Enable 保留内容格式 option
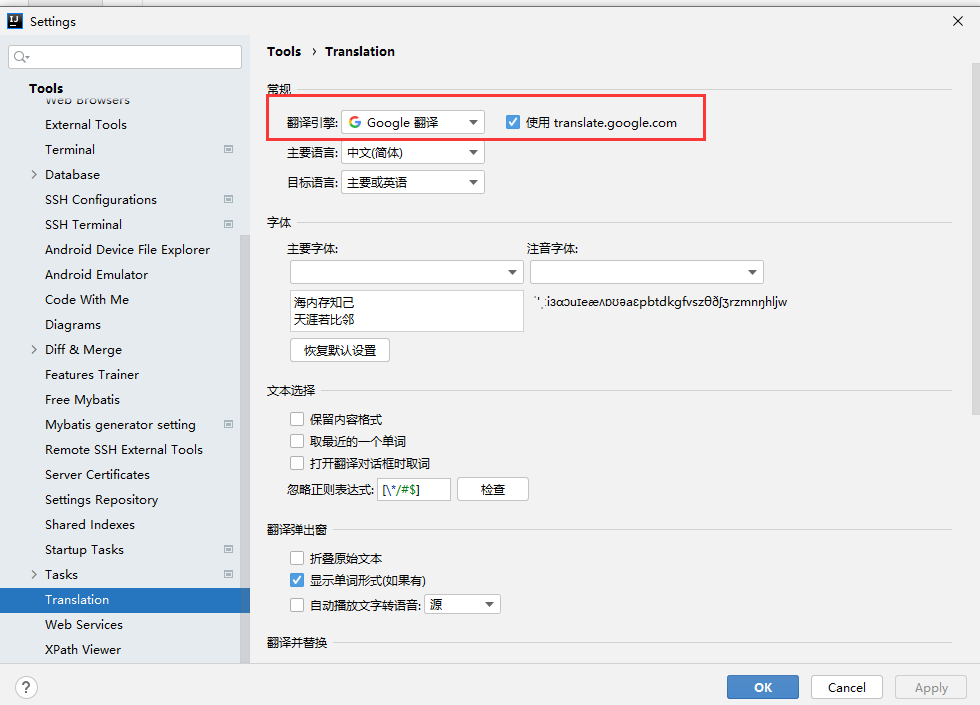This screenshot has height=705, width=980. (297, 419)
